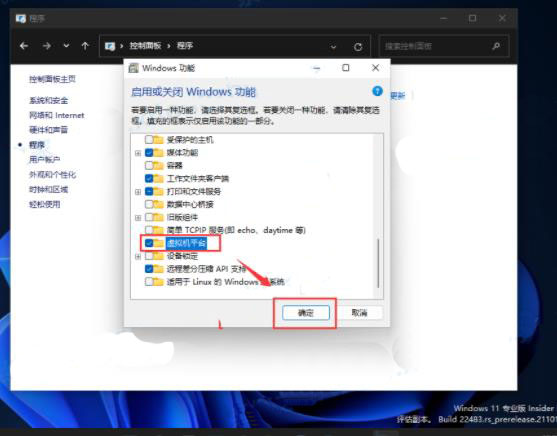
Task: Click the folder icon beside 旧版组件
Action: coord(158,217)
